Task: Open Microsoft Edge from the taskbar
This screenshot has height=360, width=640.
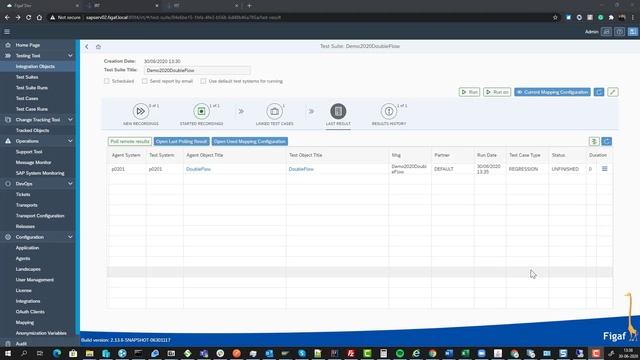Action: click(x=57, y=353)
